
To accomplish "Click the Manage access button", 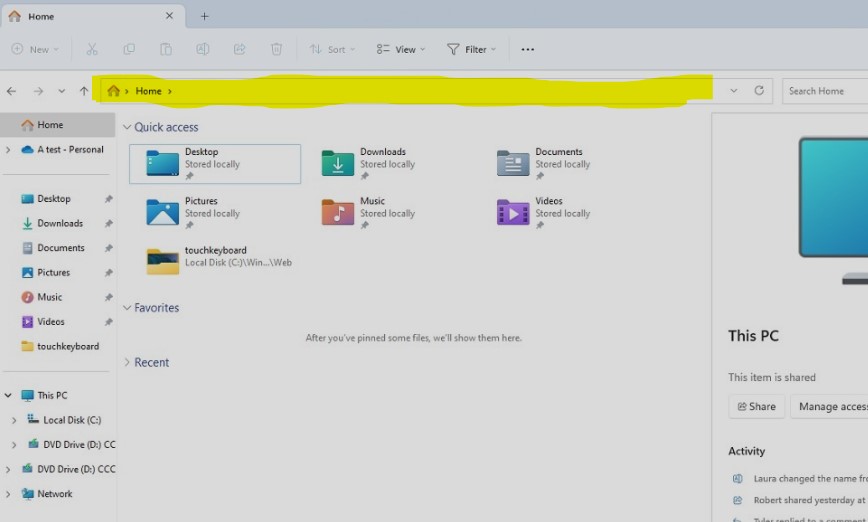I will (829, 406).
